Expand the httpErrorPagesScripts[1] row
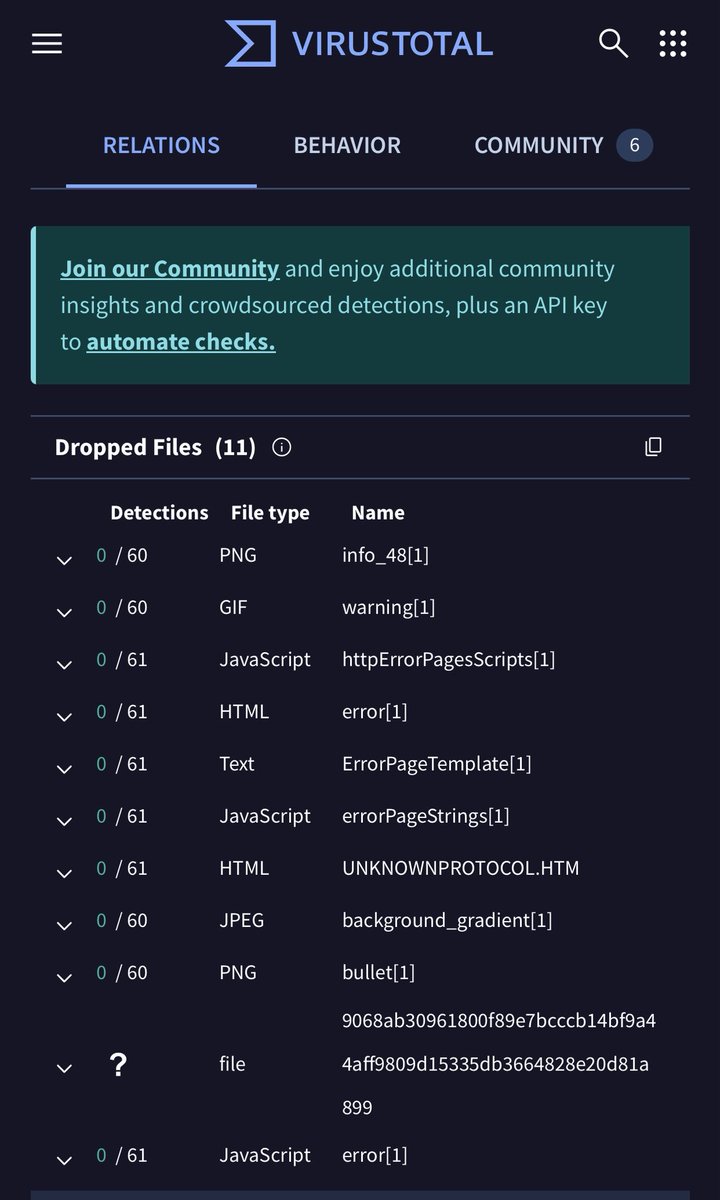The image size is (720, 1200). coord(64,665)
